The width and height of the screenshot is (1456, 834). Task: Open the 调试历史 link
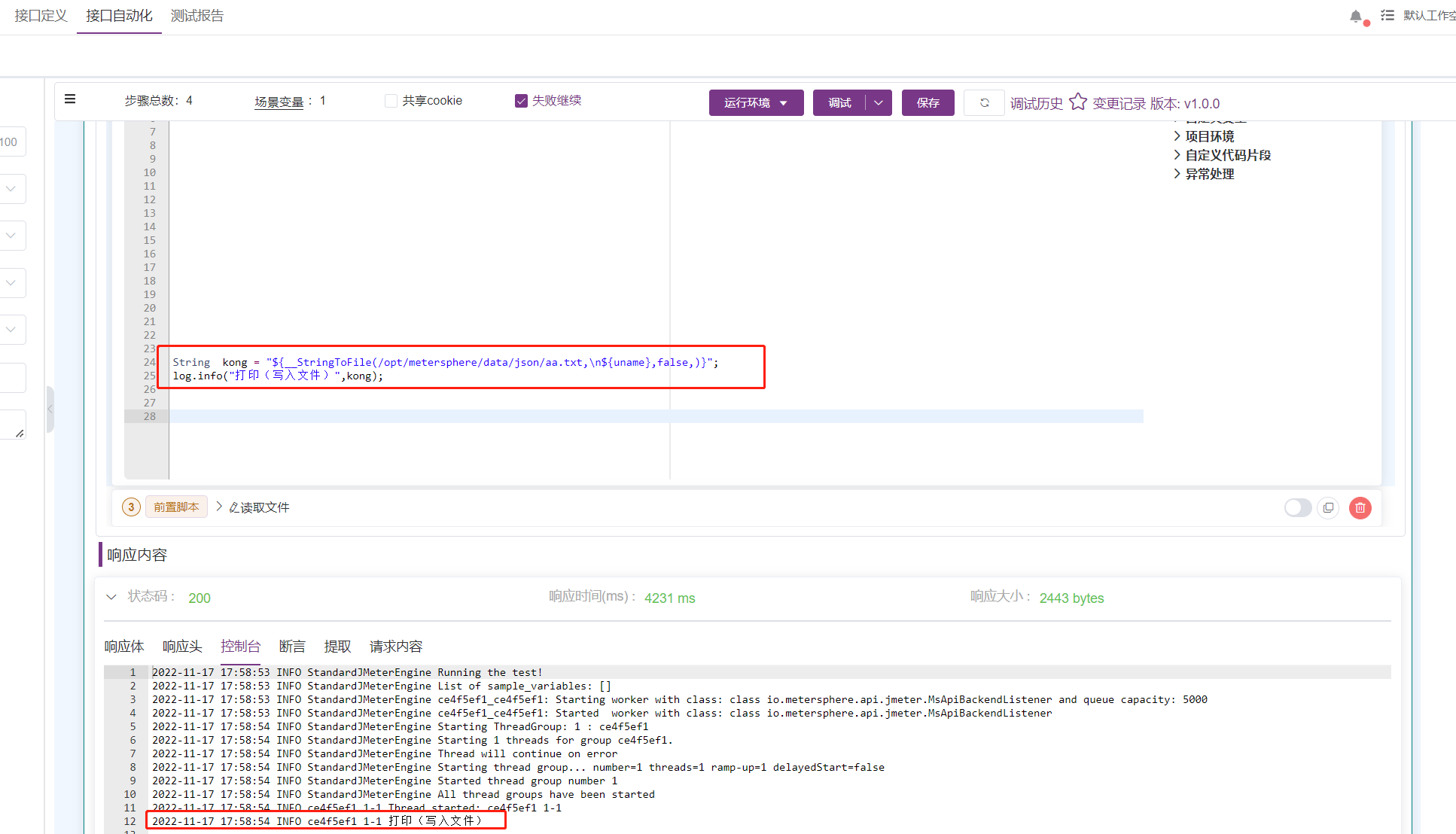(x=1037, y=103)
